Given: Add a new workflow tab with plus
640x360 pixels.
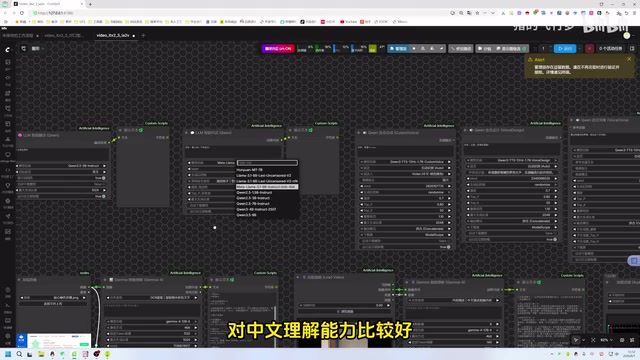Looking at the screenshot, I should tap(143, 36).
